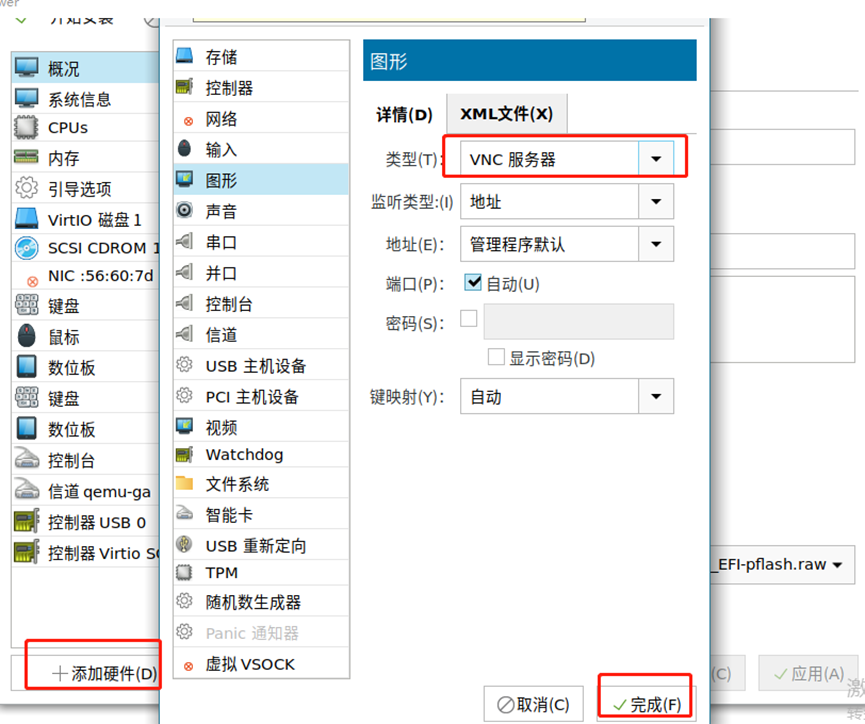The height and width of the screenshot is (724, 865).
Task: Select the 随机数生成器 gear icon
Action: [185, 601]
